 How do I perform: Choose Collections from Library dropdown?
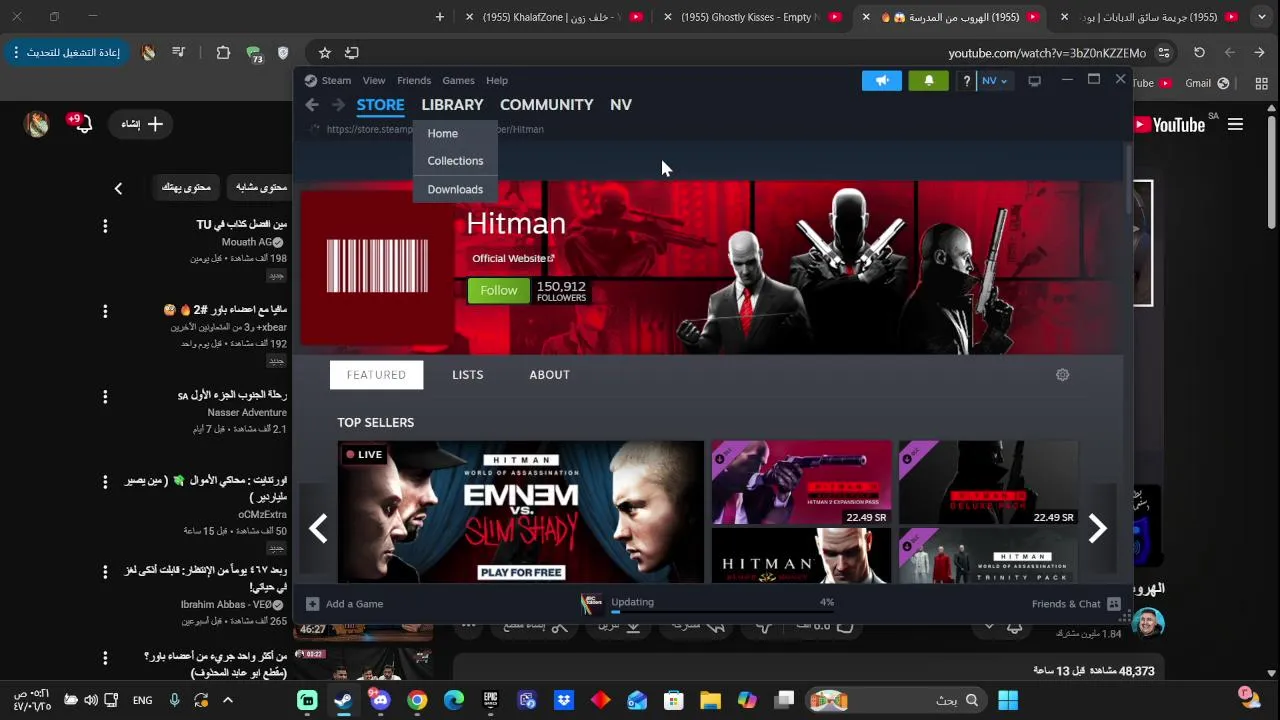click(x=455, y=161)
